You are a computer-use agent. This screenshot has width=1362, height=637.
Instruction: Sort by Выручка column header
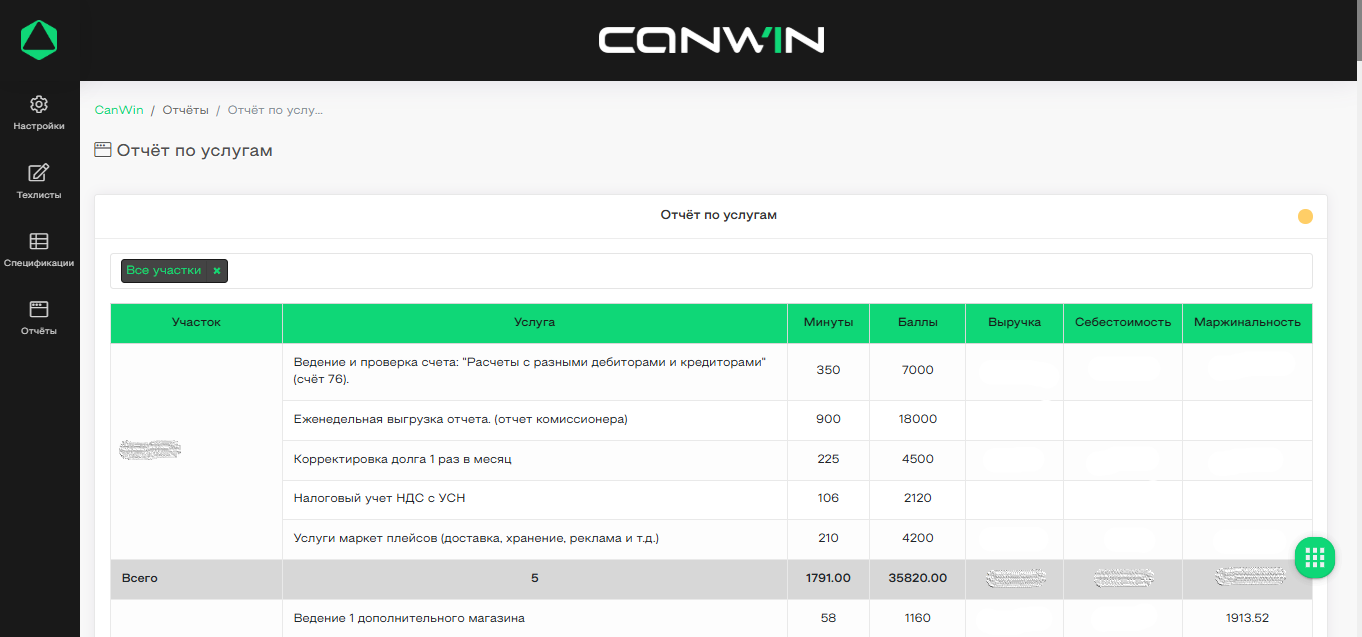click(1014, 322)
